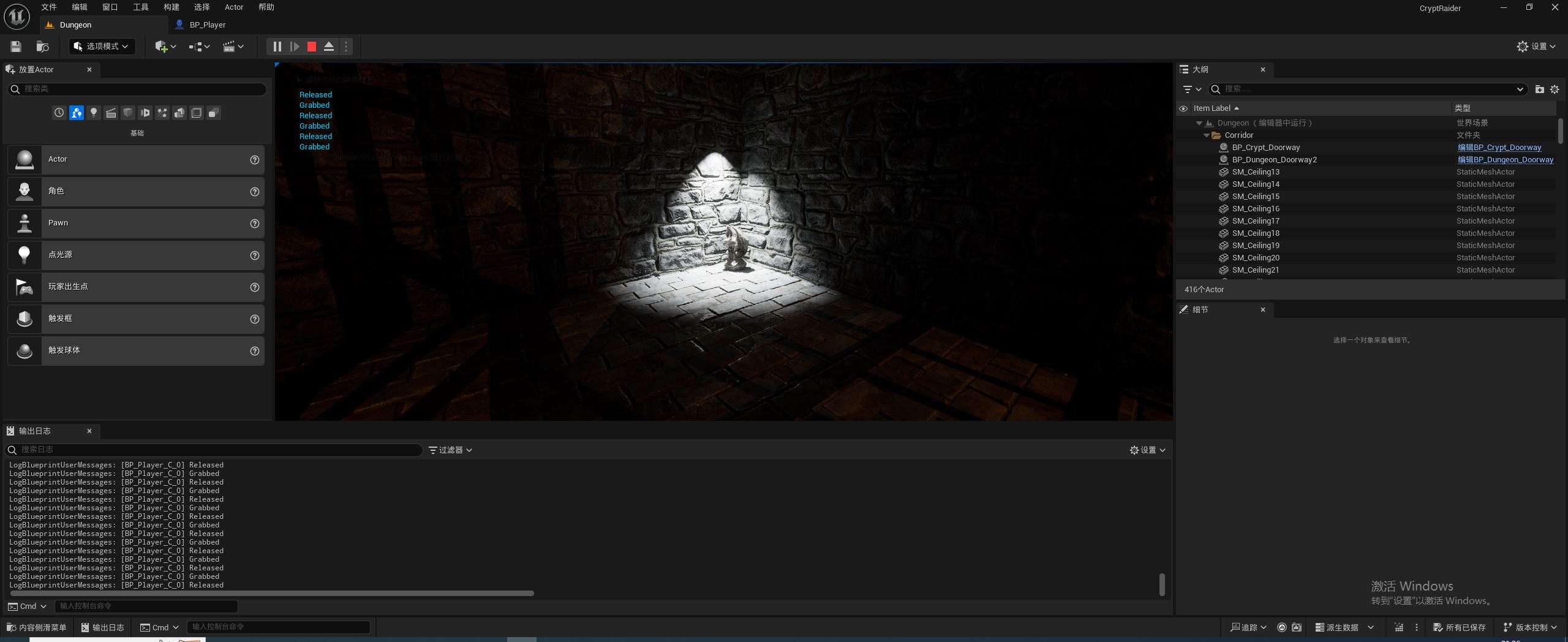1568x642 pixels.
Task: Select the Shapes category cube icon
Action: click(x=127, y=113)
